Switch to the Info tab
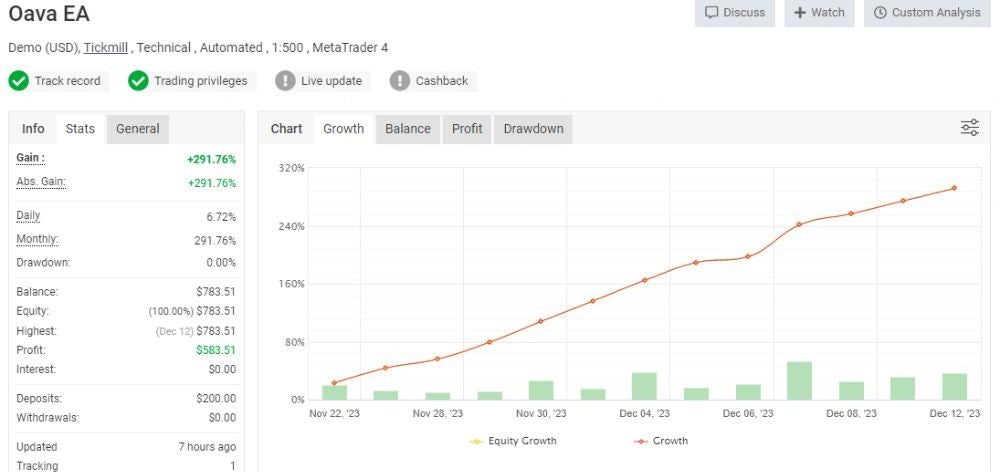1000x472 pixels. 33,129
